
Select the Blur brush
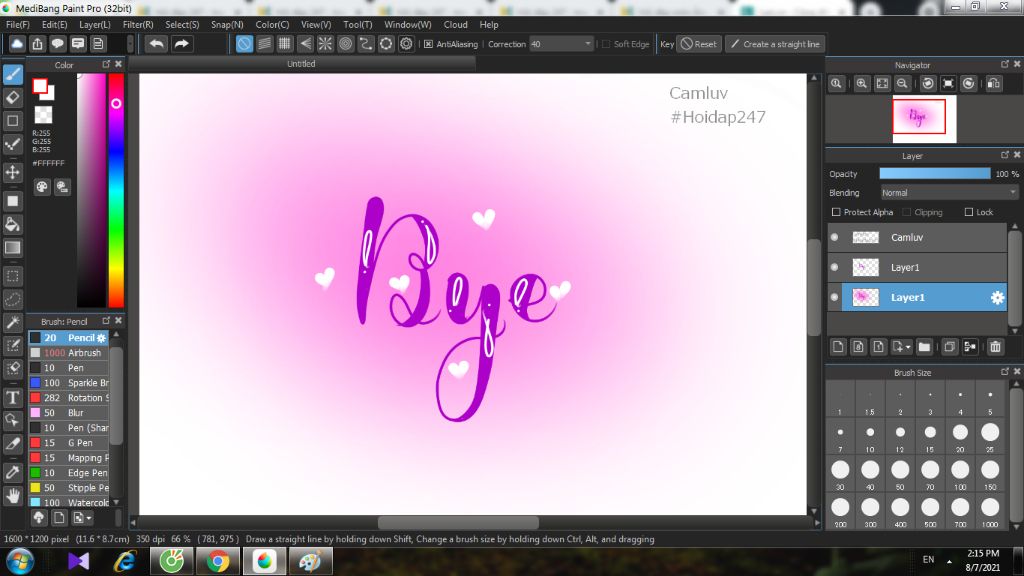[69, 413]
